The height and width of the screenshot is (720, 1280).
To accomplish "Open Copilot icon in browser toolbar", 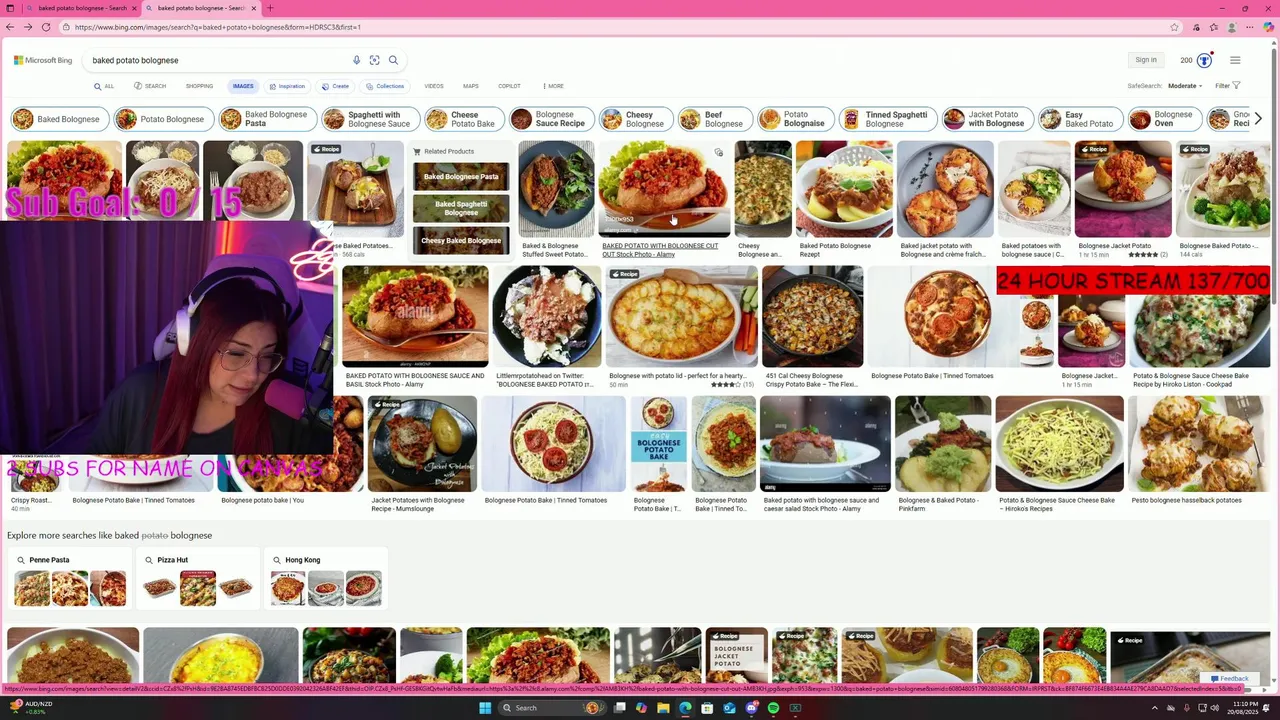I will [1268, 27].
